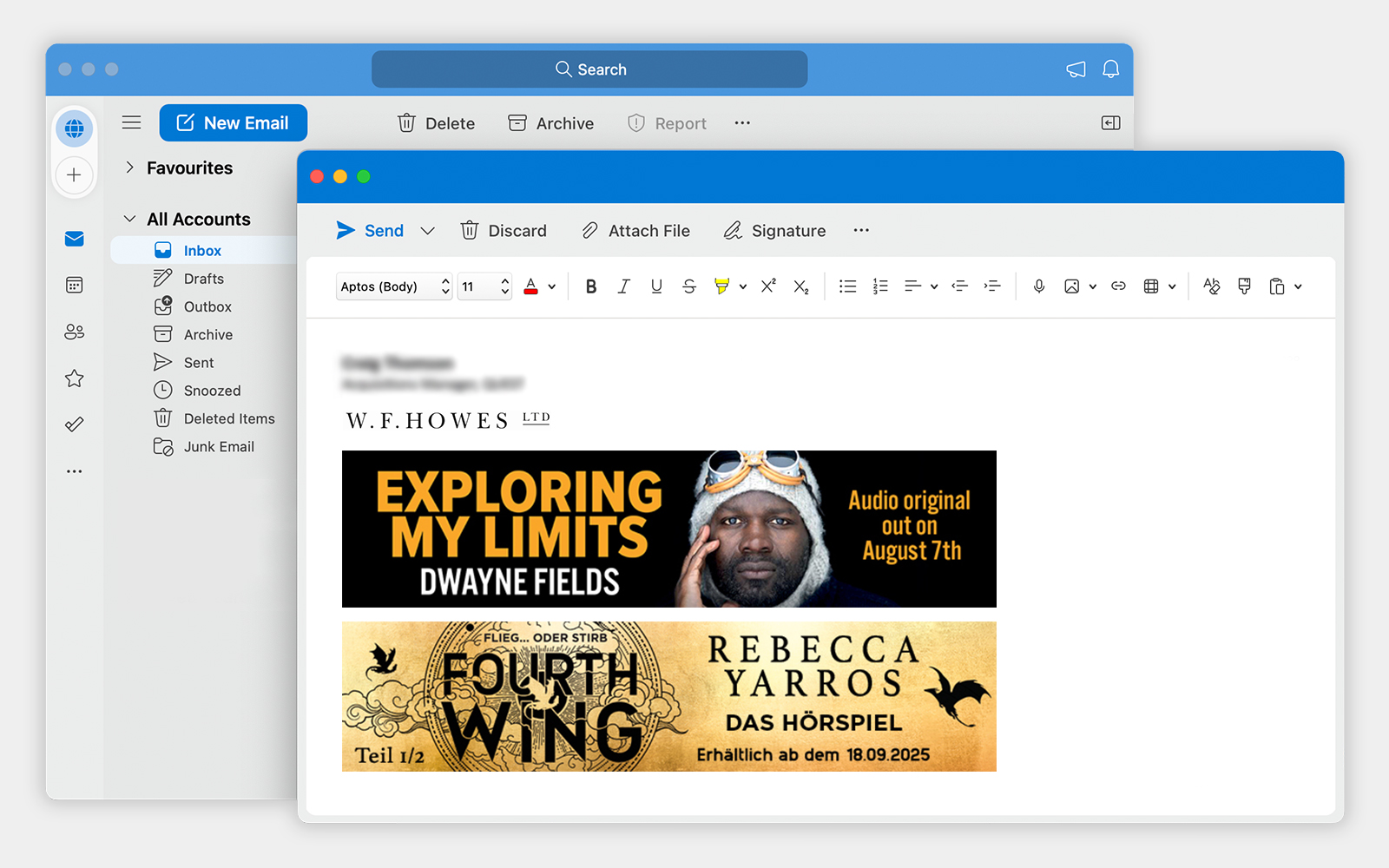Toggle italic formatting
The image size is (1389, 868).
pos(623,286)
